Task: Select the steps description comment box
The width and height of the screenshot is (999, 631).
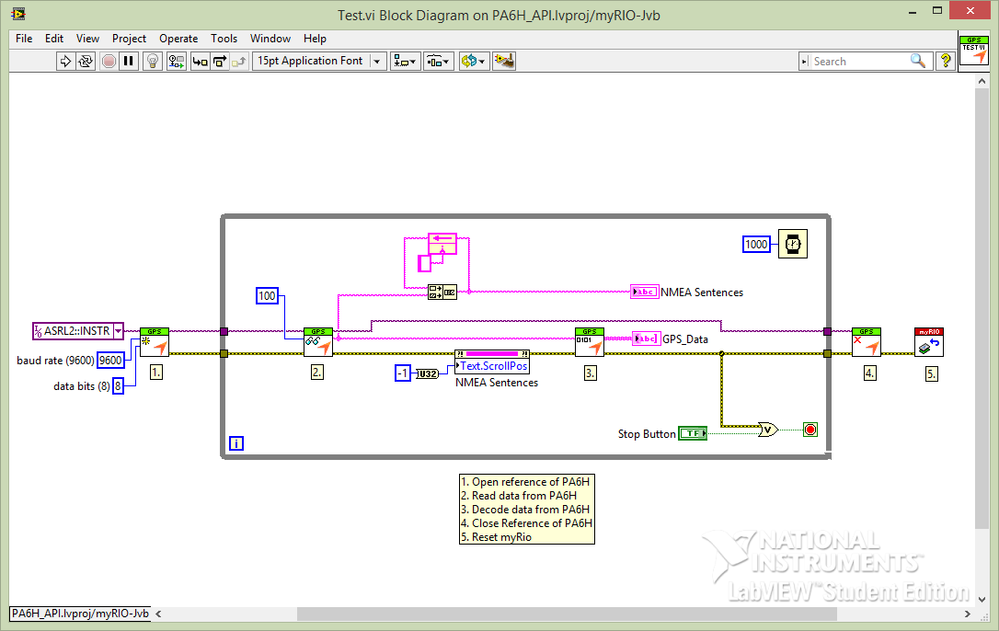Action: pyautogui.click(x=527, y=509)
